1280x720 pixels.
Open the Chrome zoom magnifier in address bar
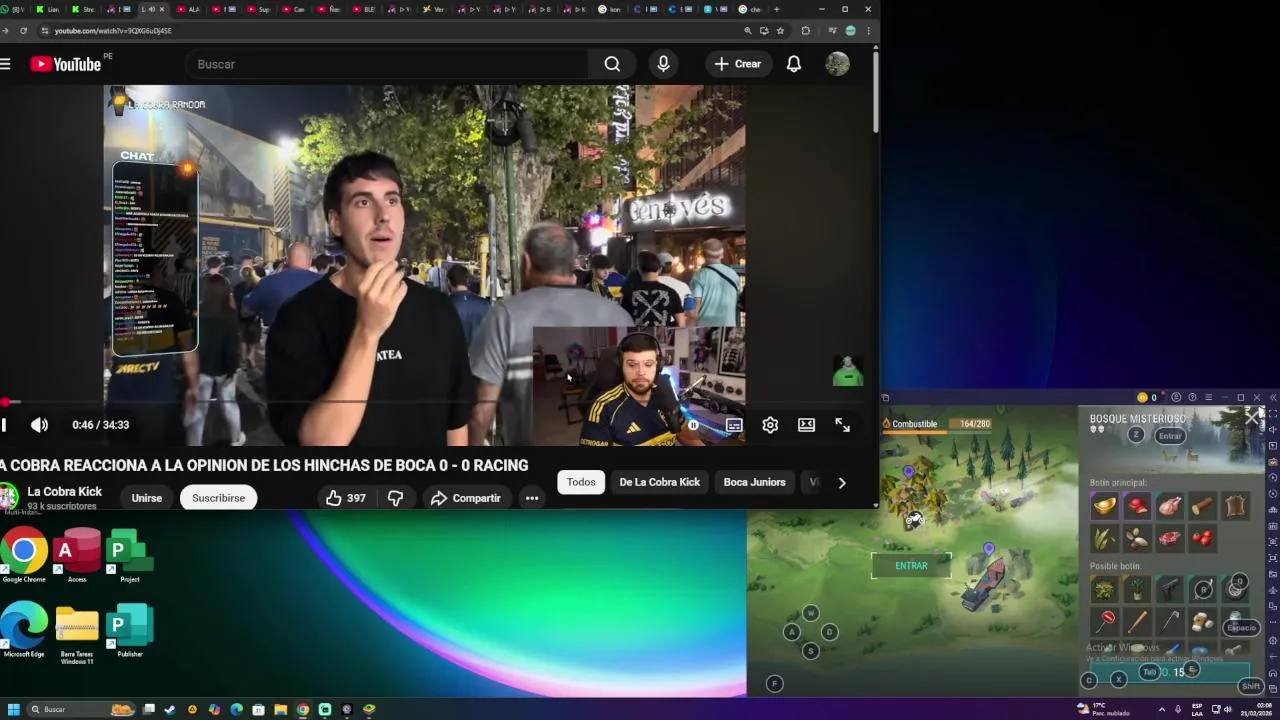pyautogui.click(x=748, y=31)
